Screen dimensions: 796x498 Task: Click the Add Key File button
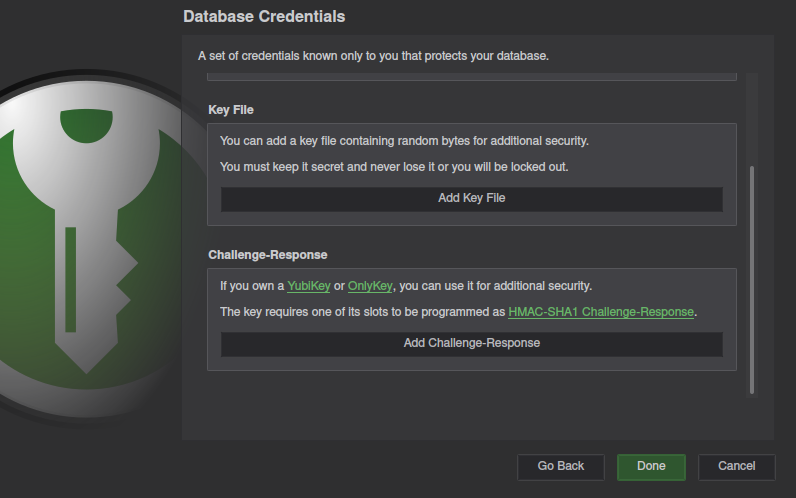tap(472, 199)
